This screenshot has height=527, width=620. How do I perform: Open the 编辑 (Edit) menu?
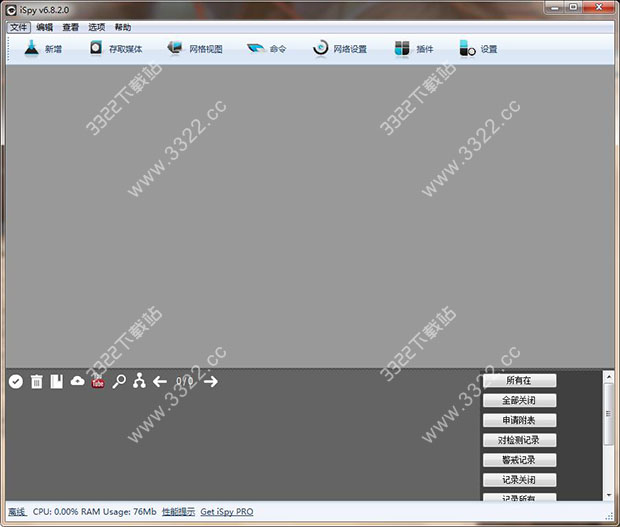click(45, 27)
